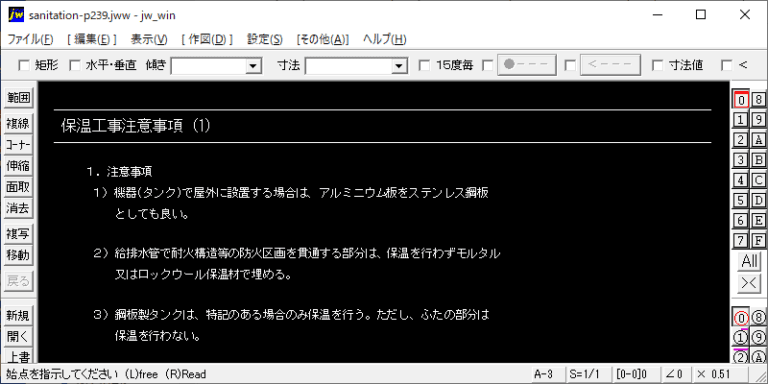The image size is (768, 384).
Task: Activate the 伸縮 stretch tool
Action: click(18, 166)
